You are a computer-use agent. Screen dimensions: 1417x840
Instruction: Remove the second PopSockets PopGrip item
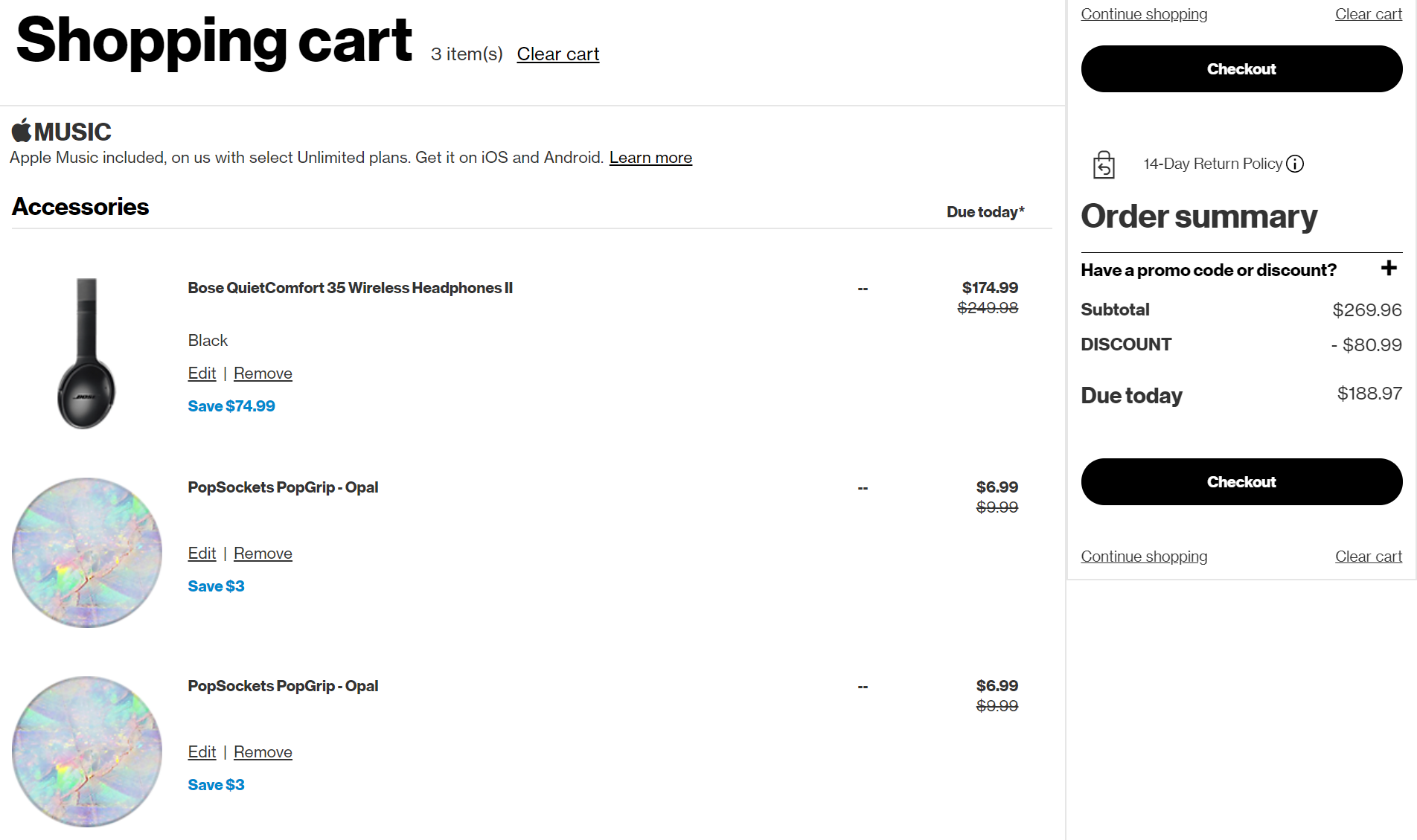pyautogui.click(x=263, y=752)
